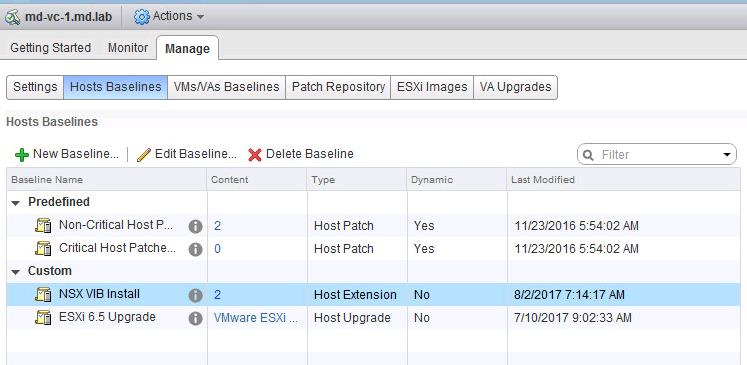Open the VA Upgrades sub-tab
The height and width of the screenshot is (365, 747).
click(x=515, y=87)
